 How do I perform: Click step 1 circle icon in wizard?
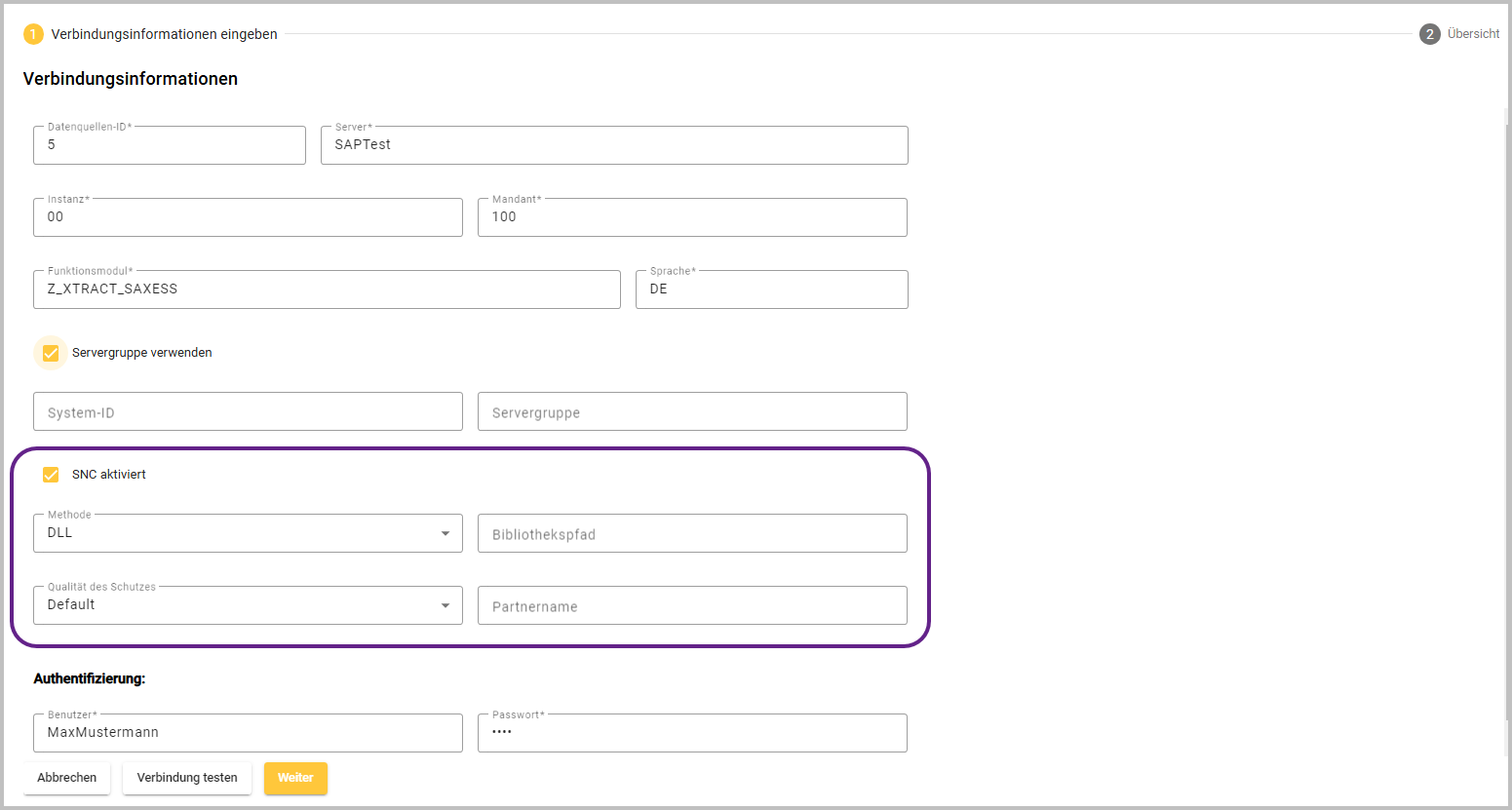pos(33,34)
